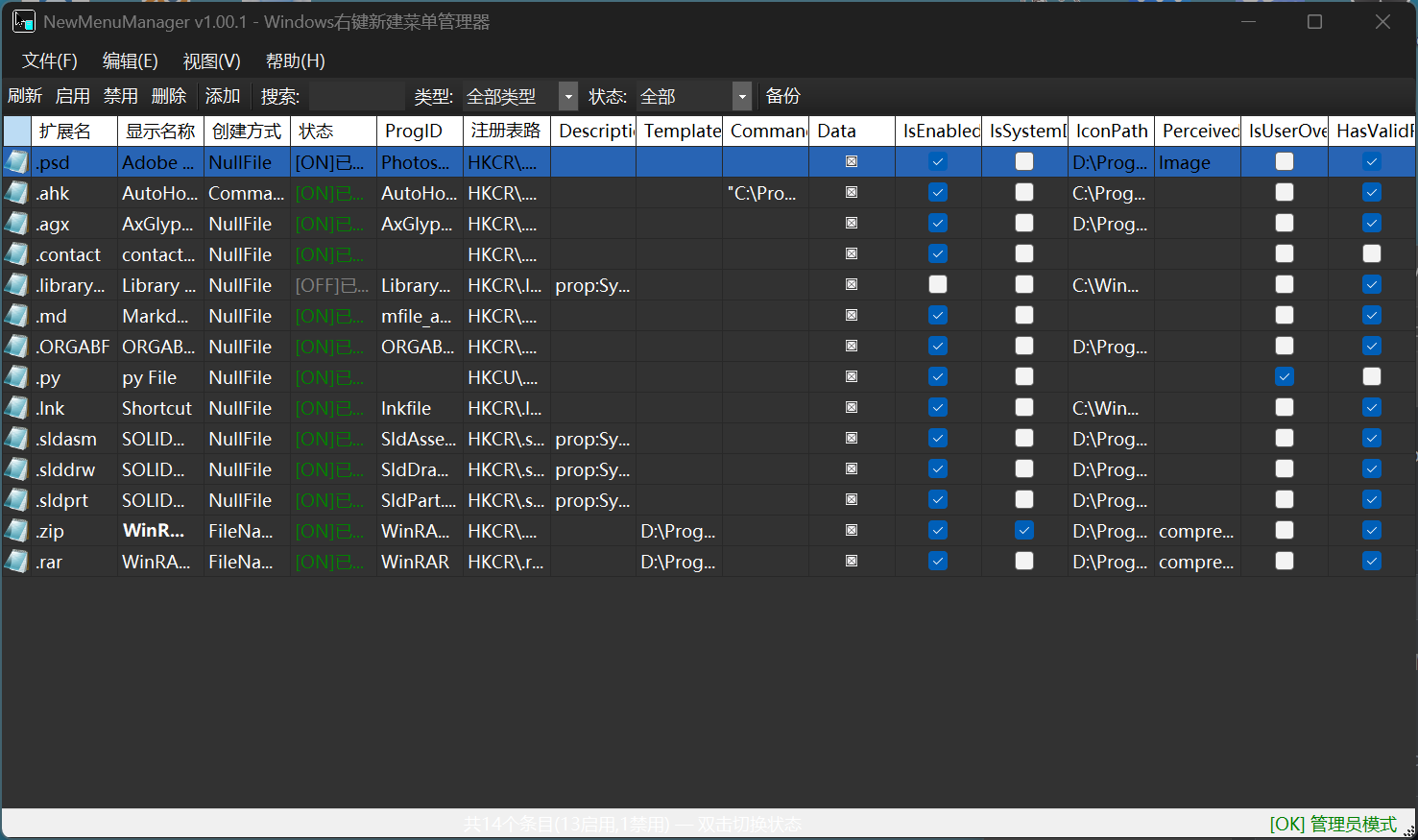Click the file icon of the .sldprt row

(x=16, y=500)
